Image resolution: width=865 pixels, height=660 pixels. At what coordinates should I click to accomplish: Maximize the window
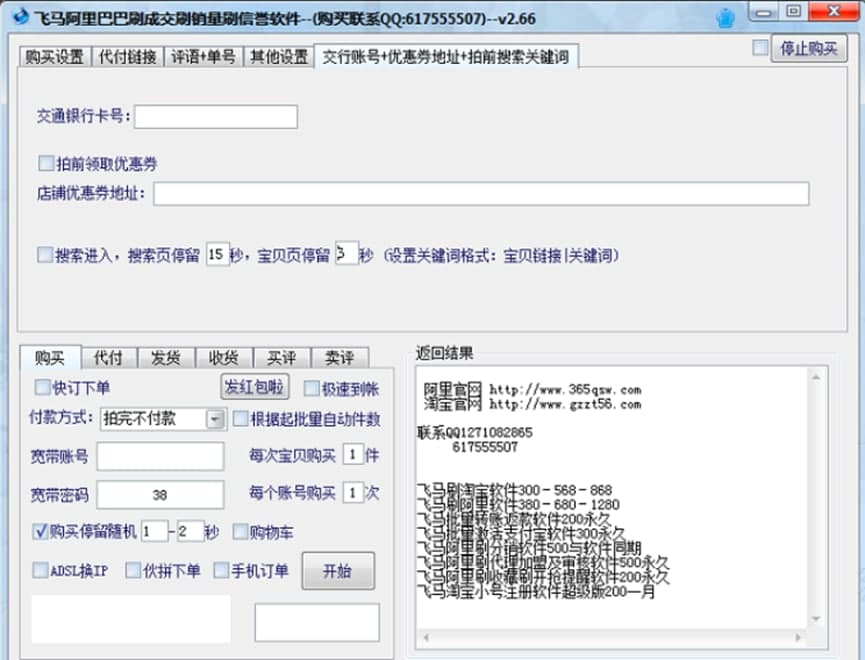click(x=793, y=12)
